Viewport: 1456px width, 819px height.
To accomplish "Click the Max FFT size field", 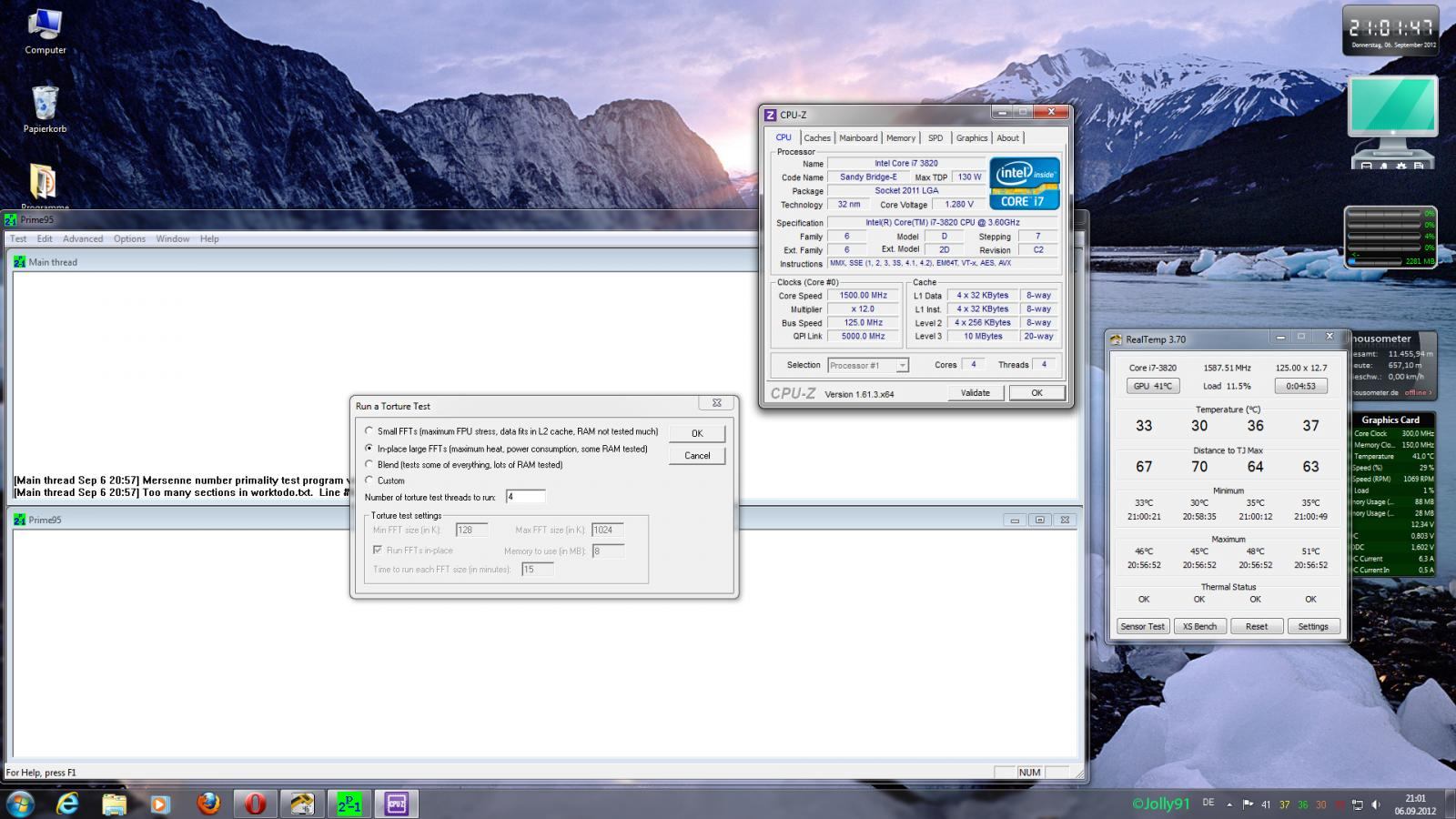I will click(x=607, y=530).
